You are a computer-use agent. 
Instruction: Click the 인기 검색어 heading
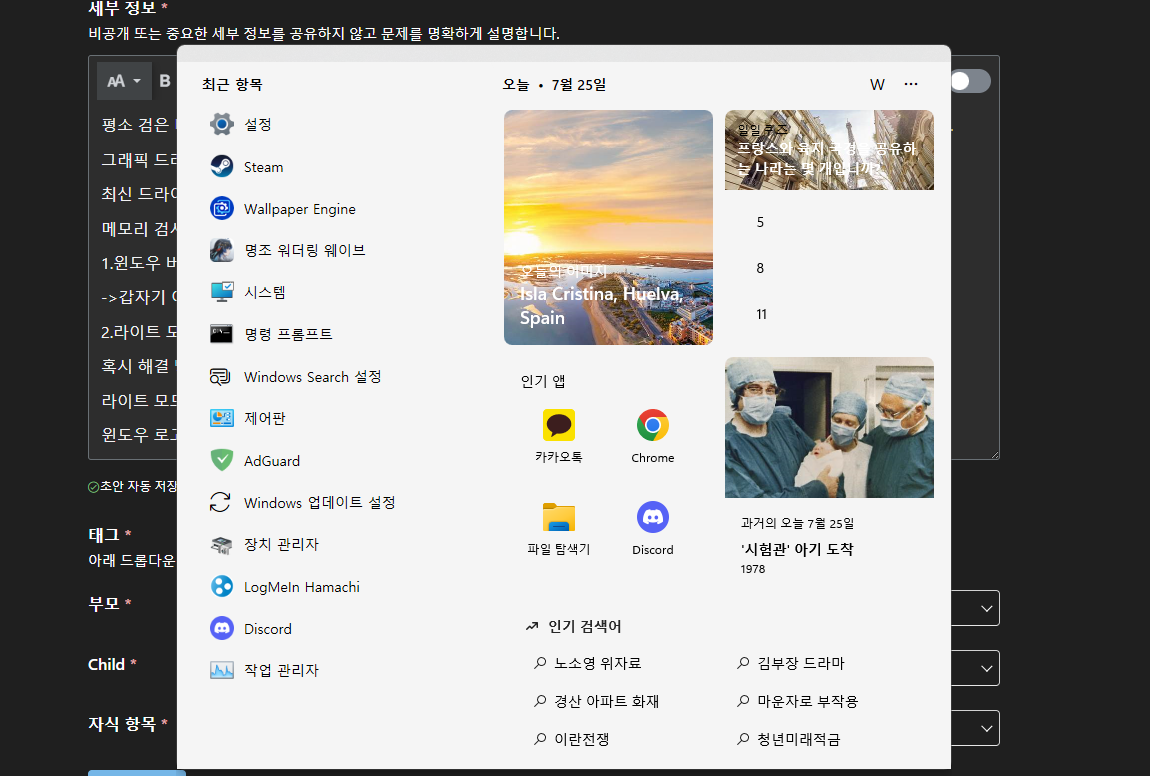point(585,626)
